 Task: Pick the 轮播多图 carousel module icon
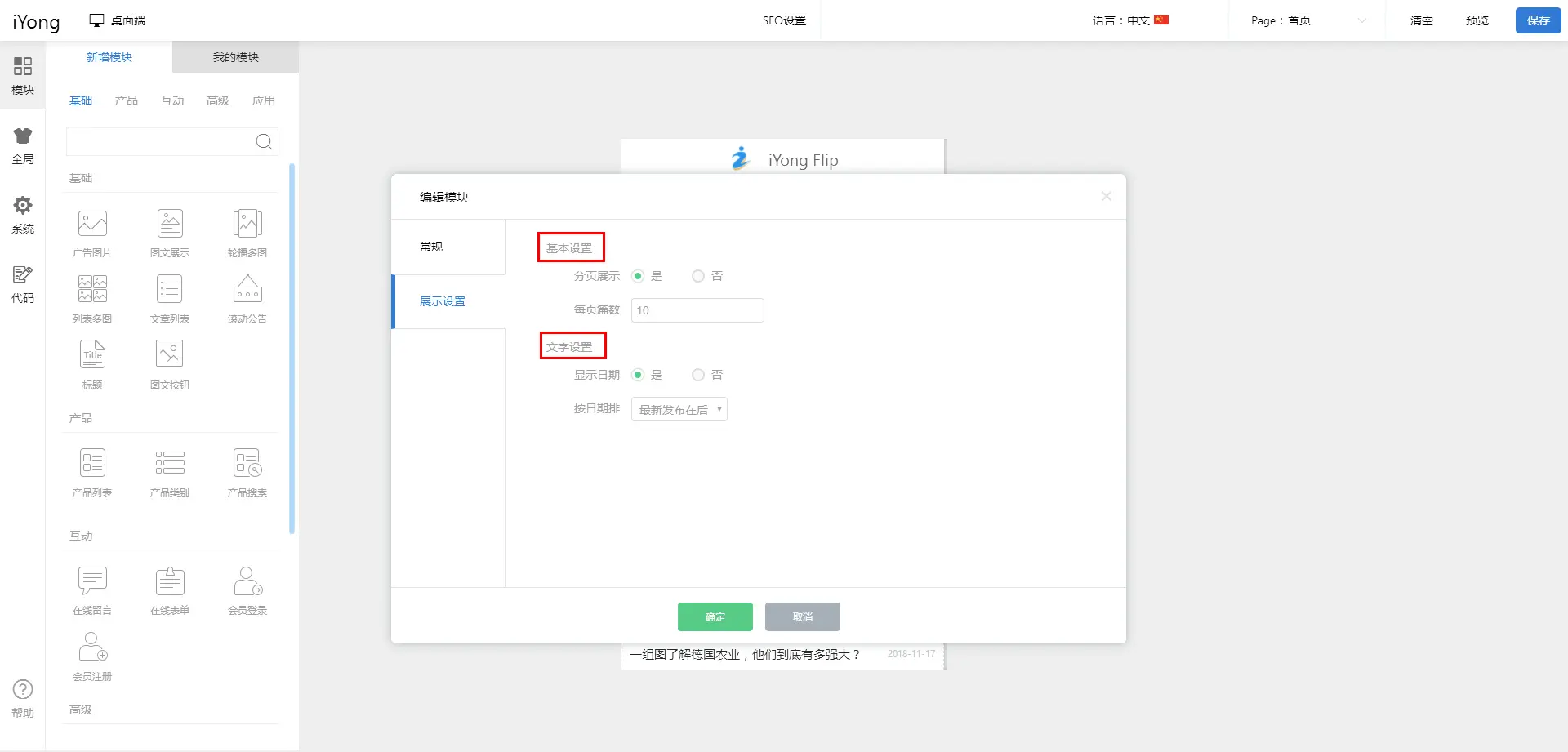click(247, 224)
